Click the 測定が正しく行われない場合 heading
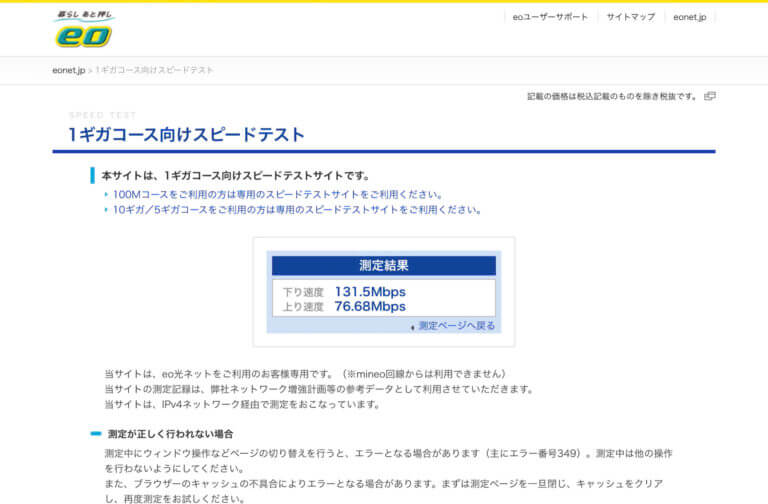The image size is (768, 504). click(170, 434)
